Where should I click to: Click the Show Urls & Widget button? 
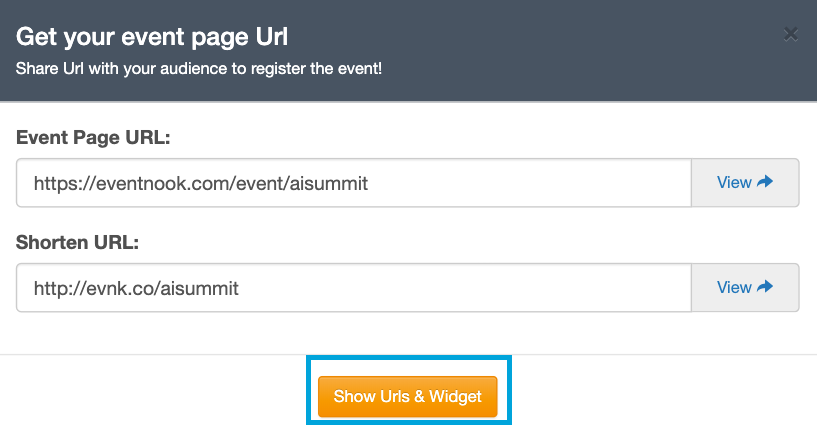tap(407, 397)
